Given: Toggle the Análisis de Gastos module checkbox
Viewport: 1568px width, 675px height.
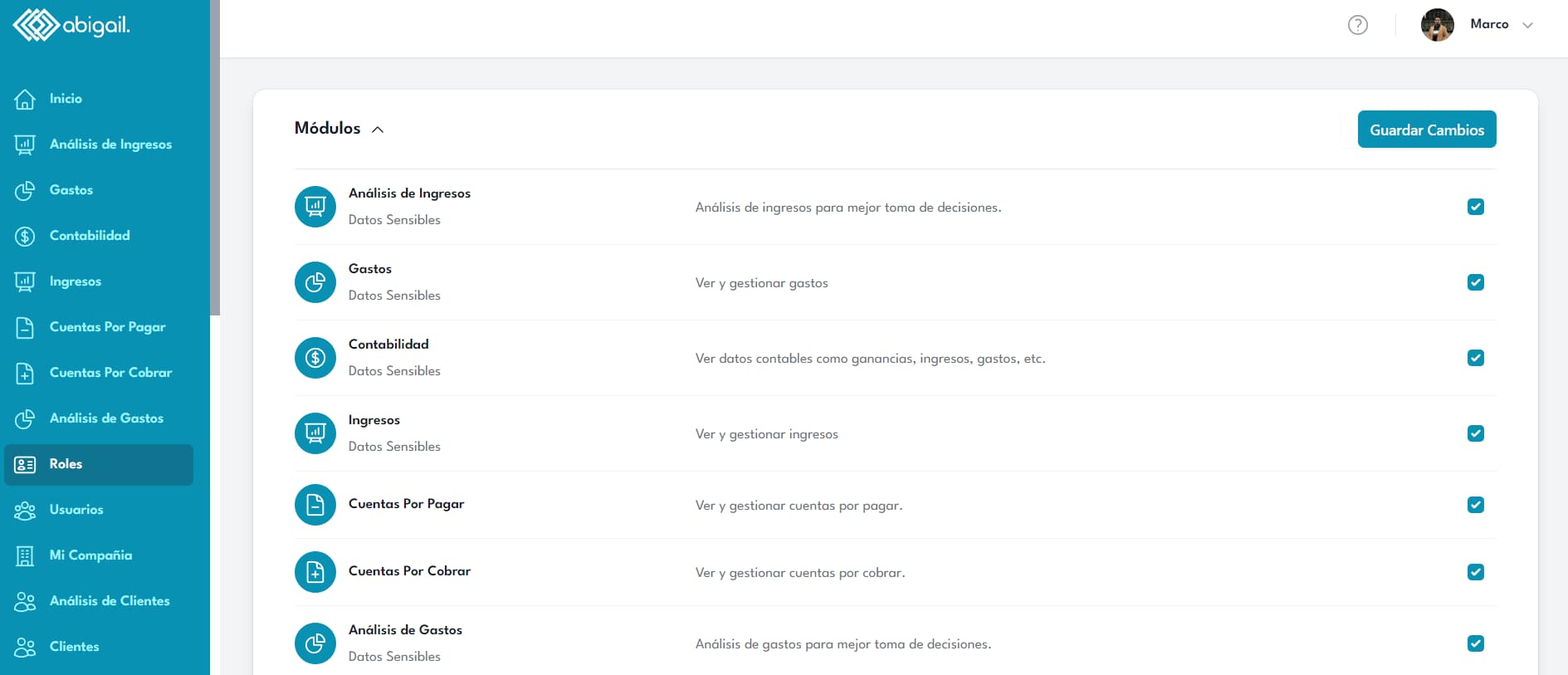Looking at the screenshot, I should coord(1476,643).
